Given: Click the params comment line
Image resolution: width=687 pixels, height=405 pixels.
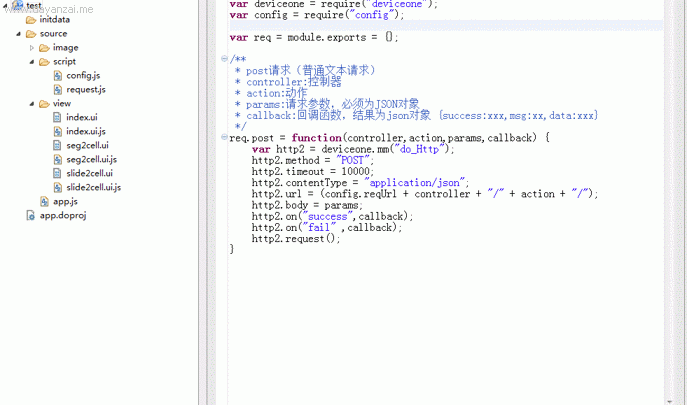Looking at the screenshot, I should tap(327, 104).
